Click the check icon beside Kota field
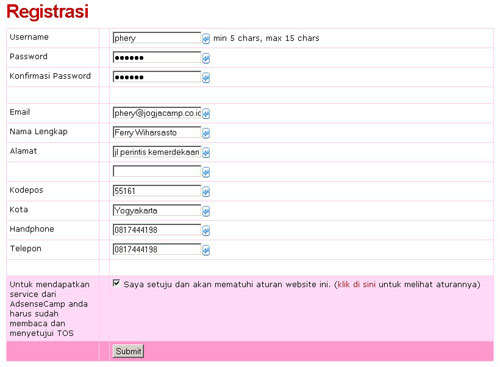500x367 pixels. [206, 211]
